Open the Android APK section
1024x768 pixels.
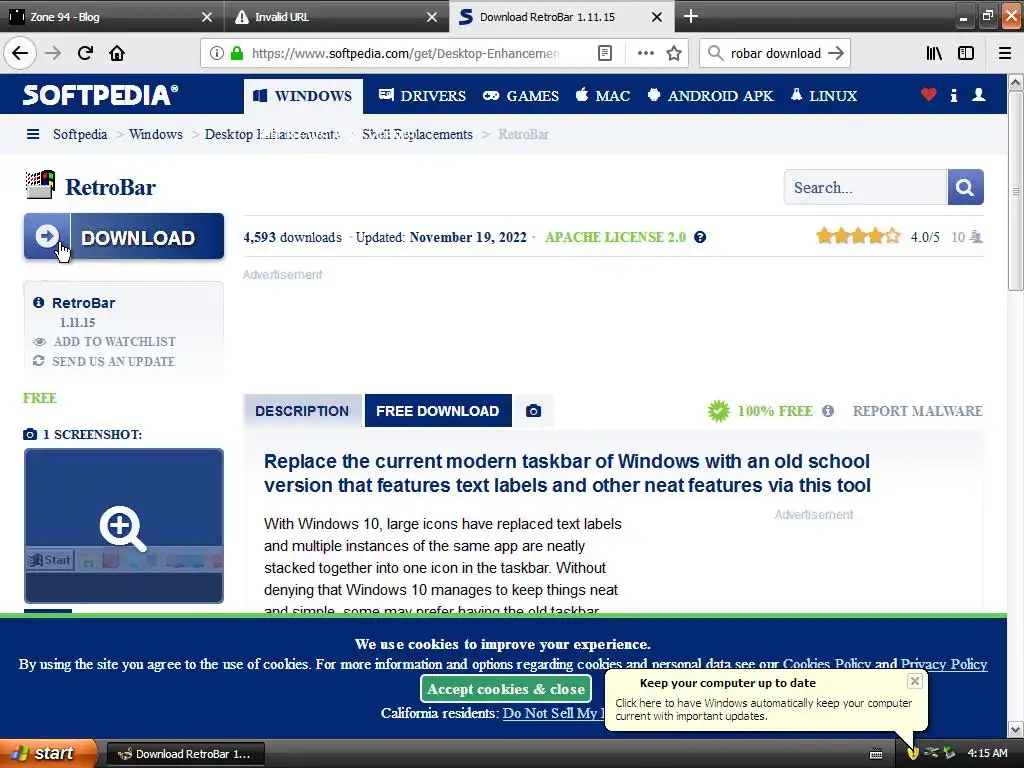click(x=711, y=96)
